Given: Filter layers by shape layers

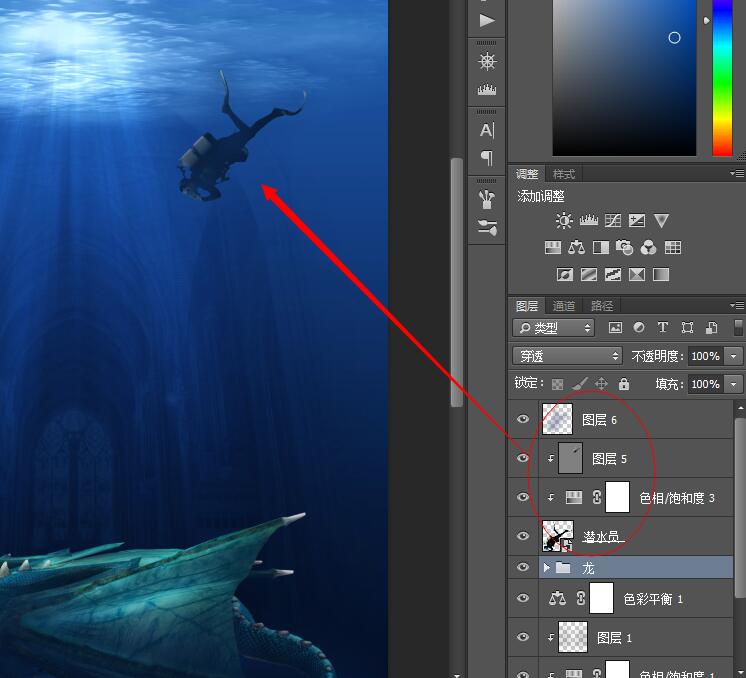Looking at the screenshot, I should coord(687,327).
